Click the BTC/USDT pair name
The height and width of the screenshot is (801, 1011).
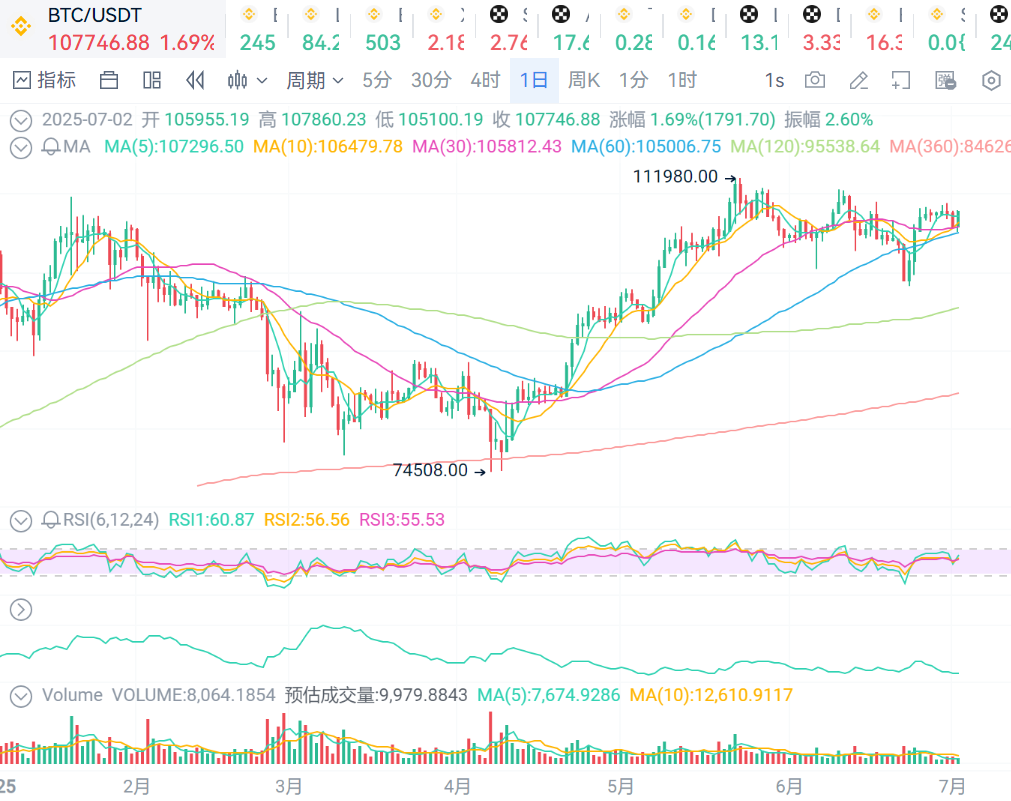click(94, 15)
